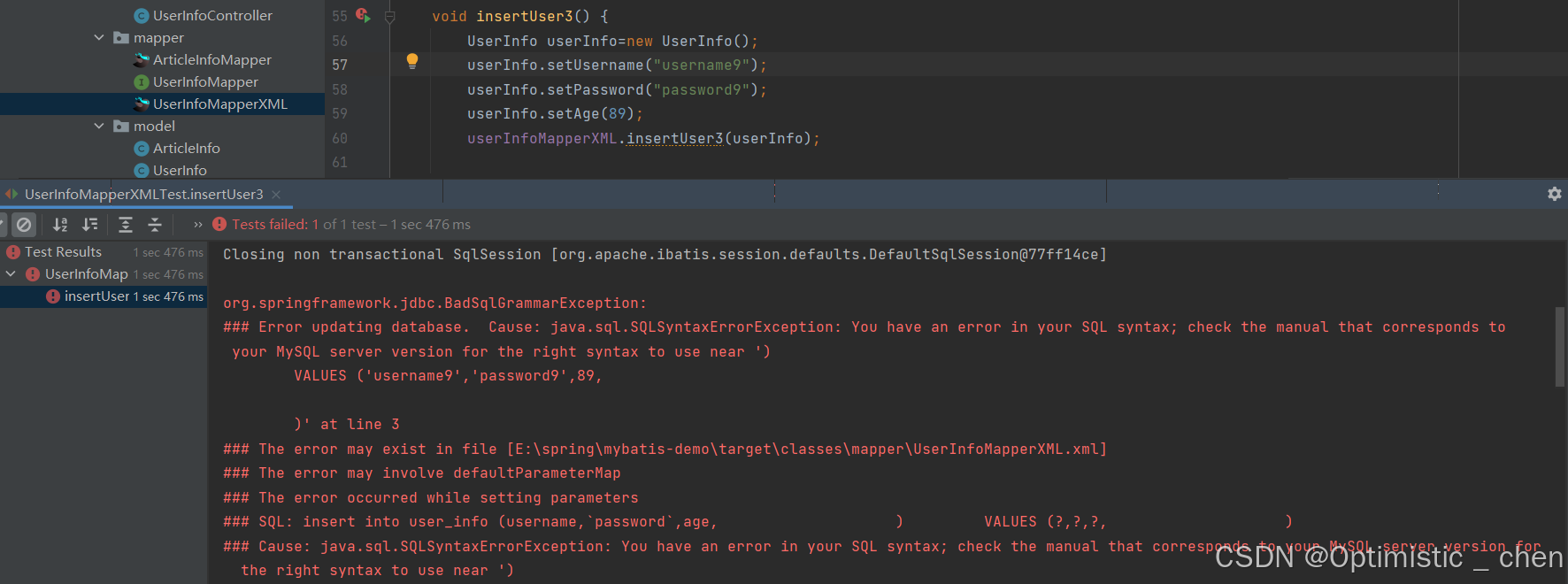Viewport: 1568px width, 584px height.
Task: Open run panel settings gear
Action: click(x=1554, y=194)
